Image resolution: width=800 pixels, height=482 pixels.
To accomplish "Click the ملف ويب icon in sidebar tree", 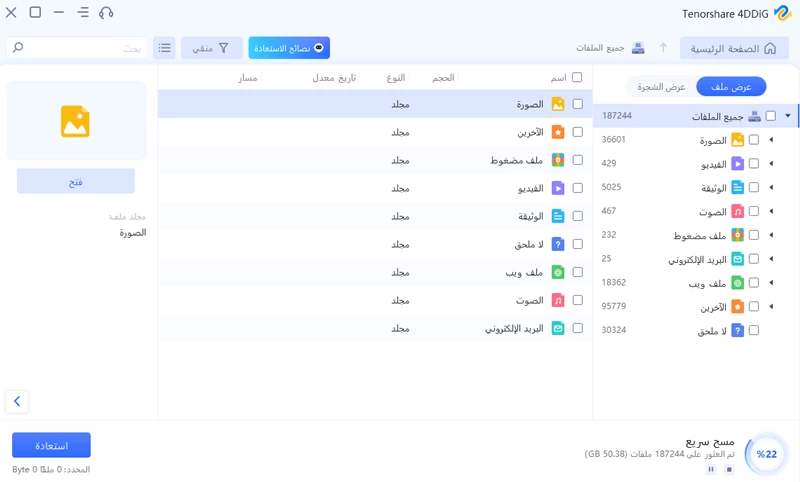I will [738, 283].
